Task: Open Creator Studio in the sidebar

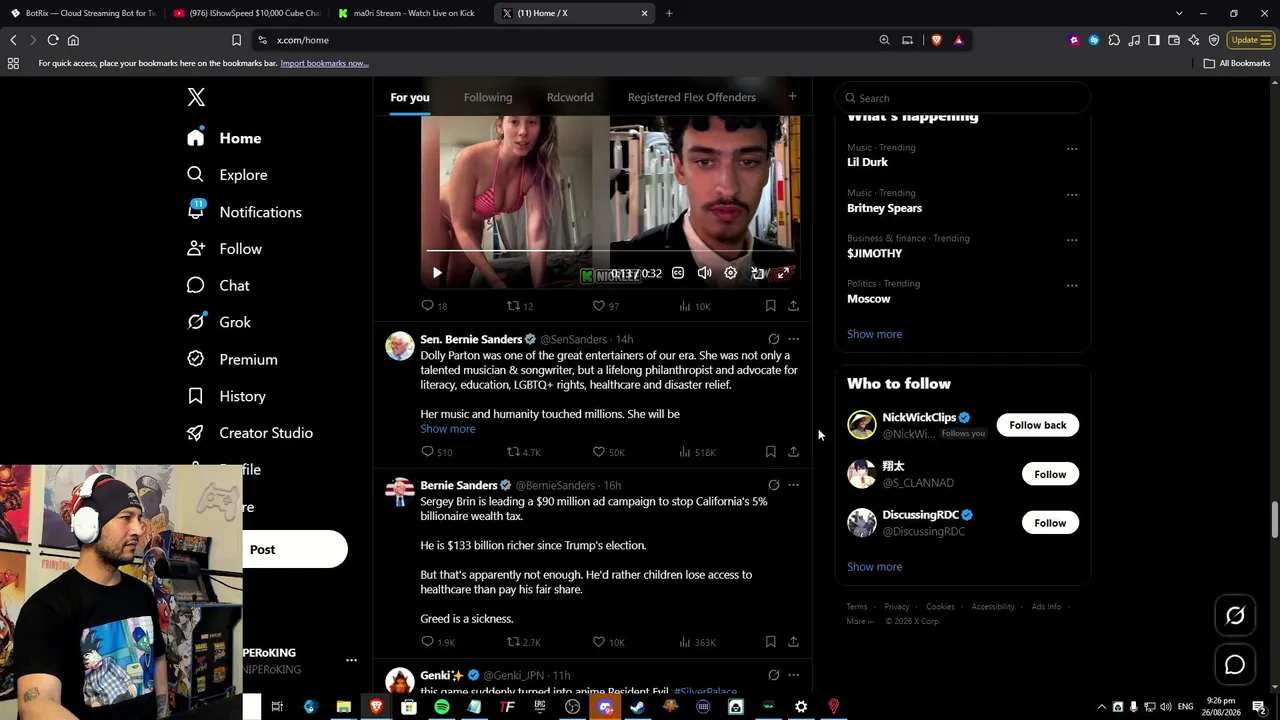Action: [x=250, y=433]
